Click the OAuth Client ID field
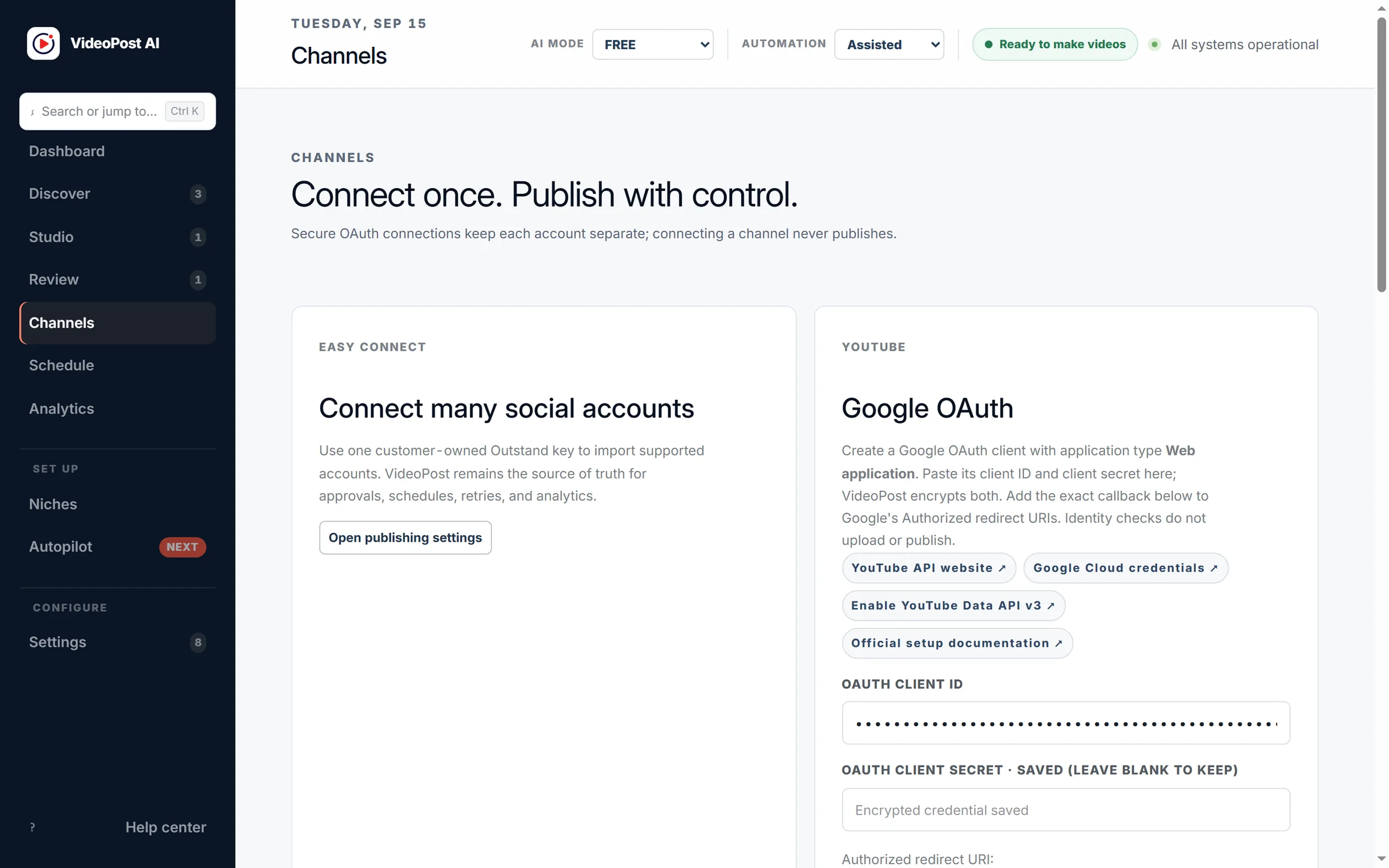Screen dimensions: 1389x868 tap(1065, 723)
